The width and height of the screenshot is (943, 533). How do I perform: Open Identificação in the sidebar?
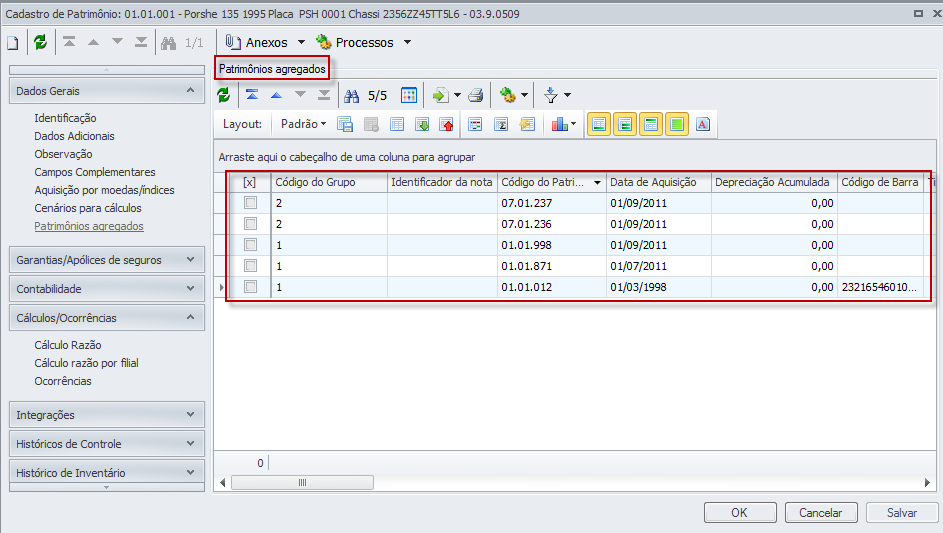click(x=65, y=118)
